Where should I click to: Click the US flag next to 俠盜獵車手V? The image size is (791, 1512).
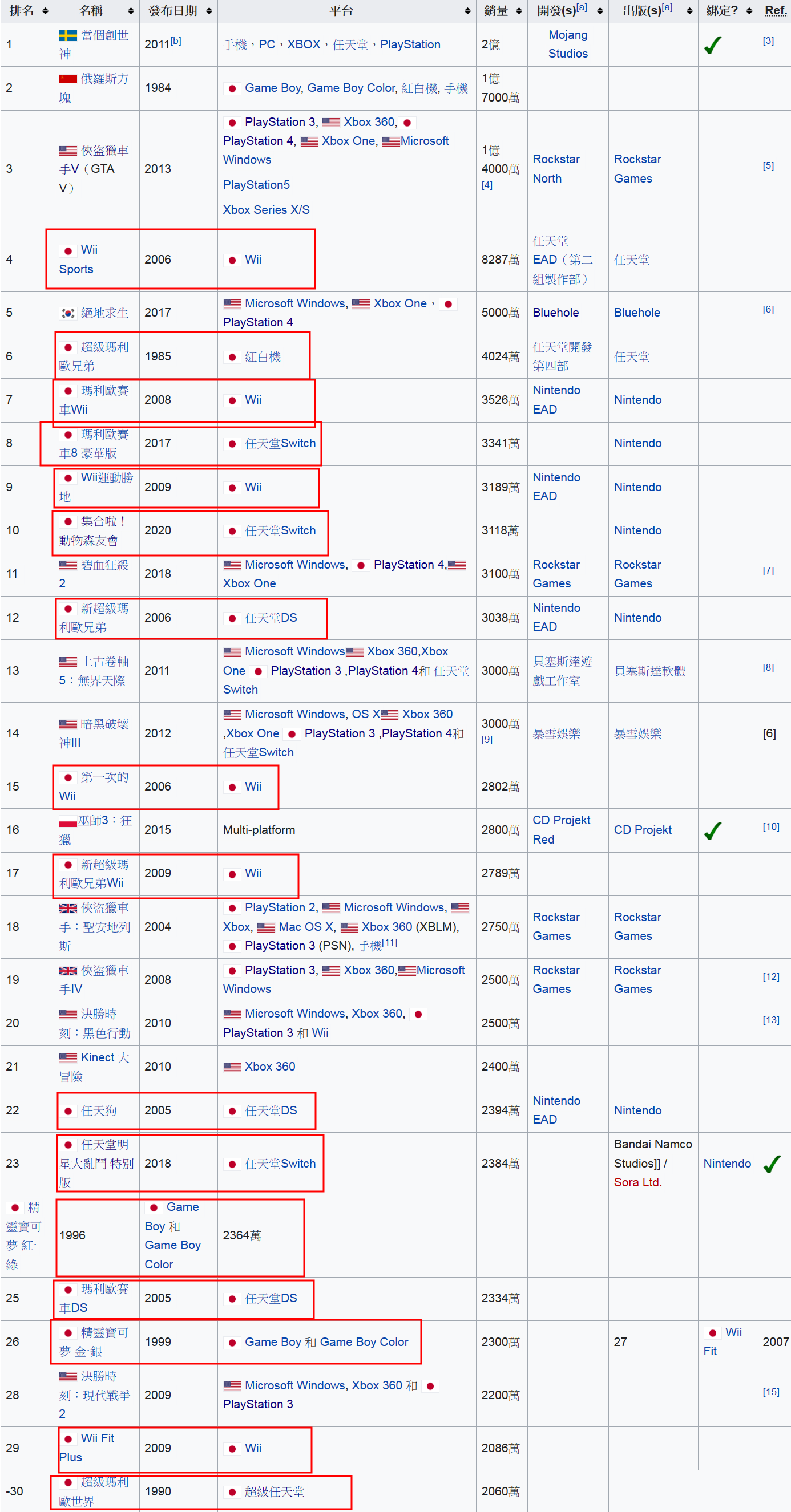pyautogui.click(x=68, y=151)
